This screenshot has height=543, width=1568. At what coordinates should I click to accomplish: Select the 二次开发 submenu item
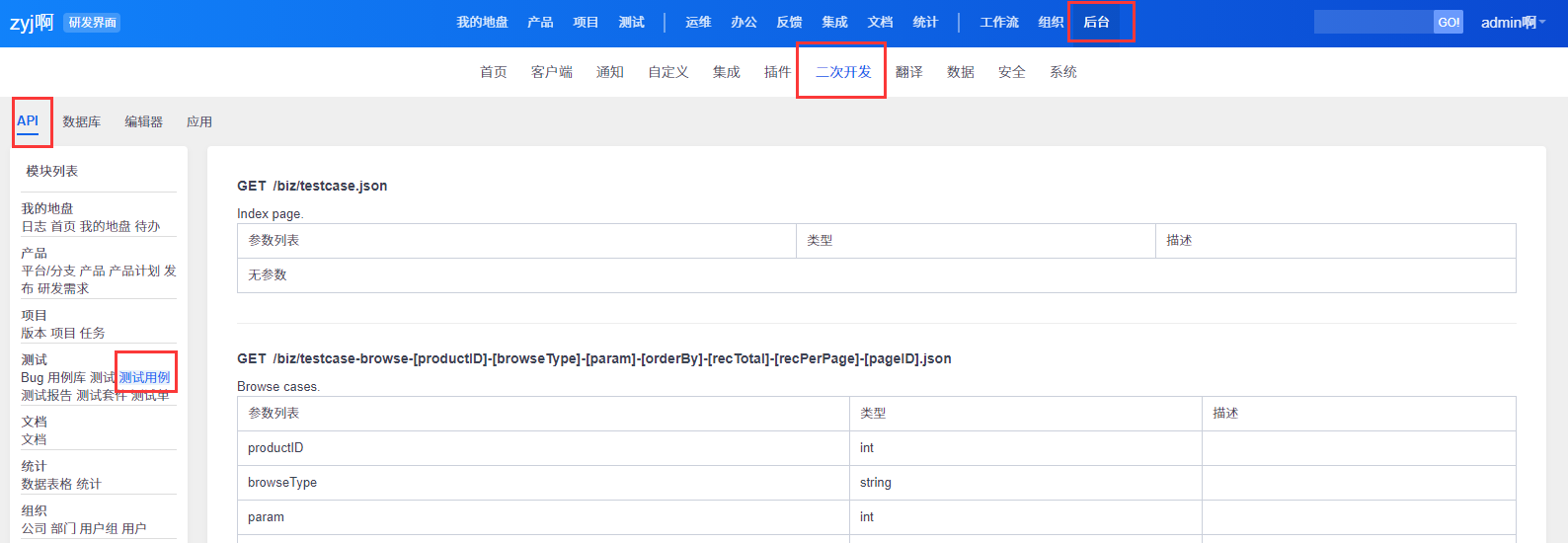click(x=843, y=72)
